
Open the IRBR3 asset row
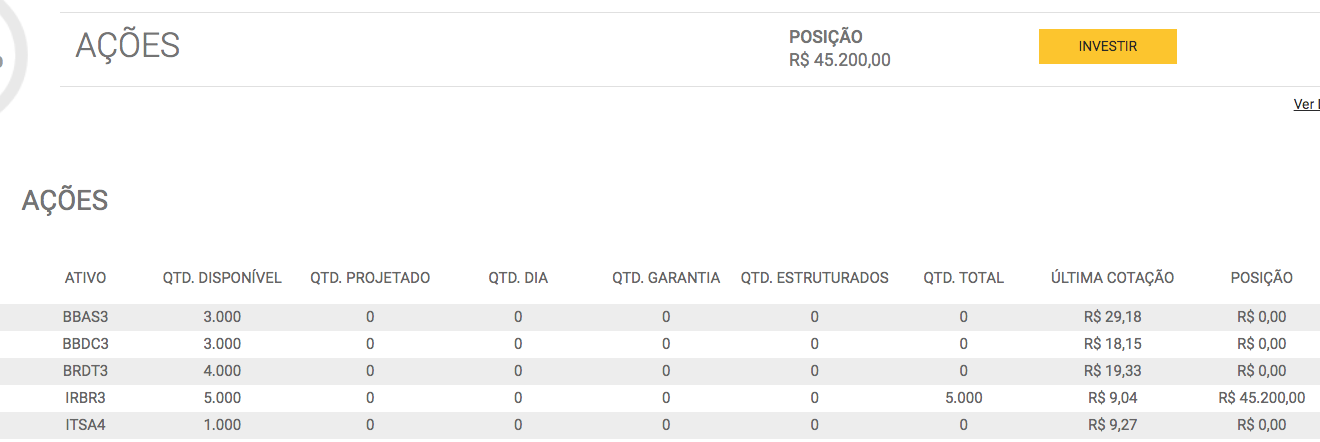(x=660, y=398)
